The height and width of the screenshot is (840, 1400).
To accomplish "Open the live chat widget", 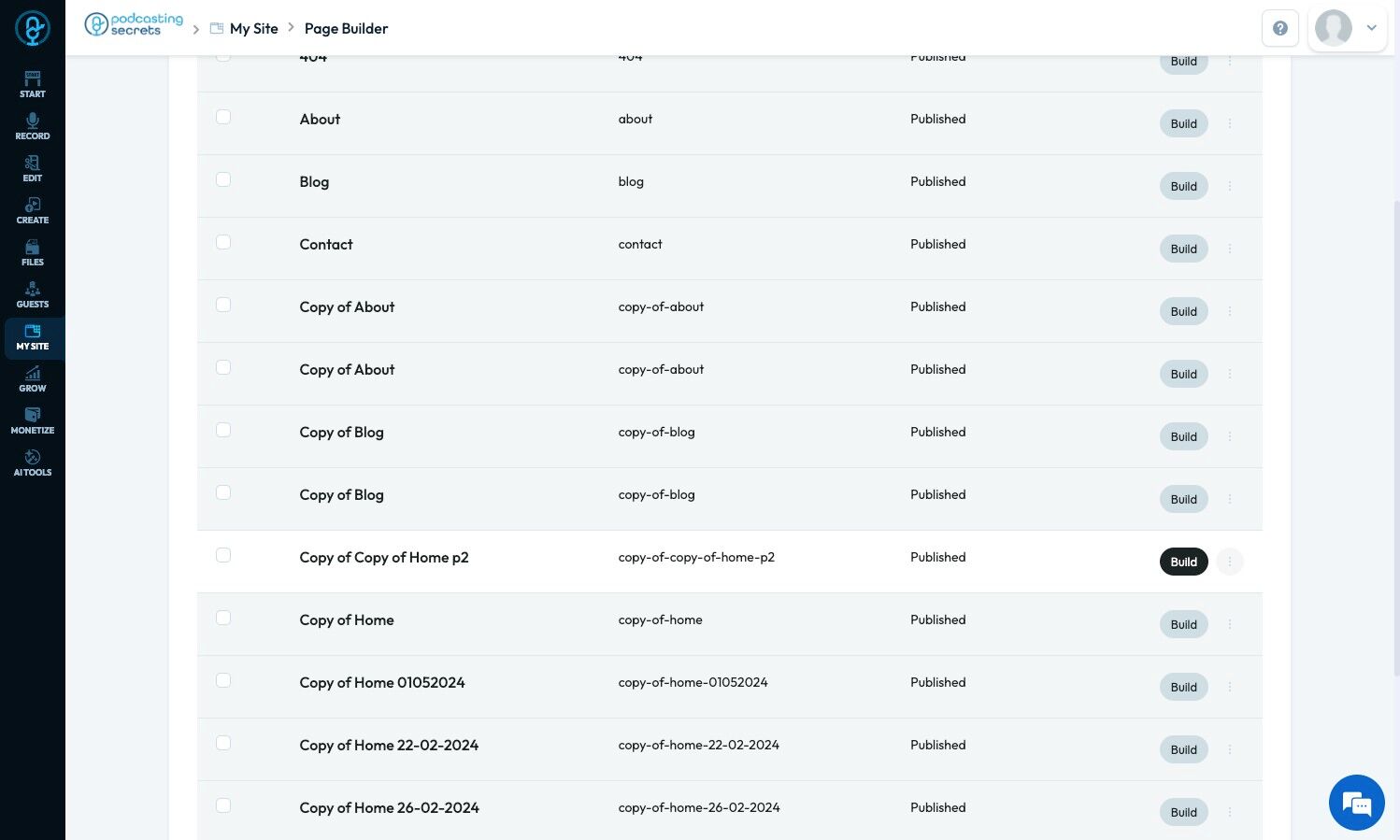I will click(1356, 803).
